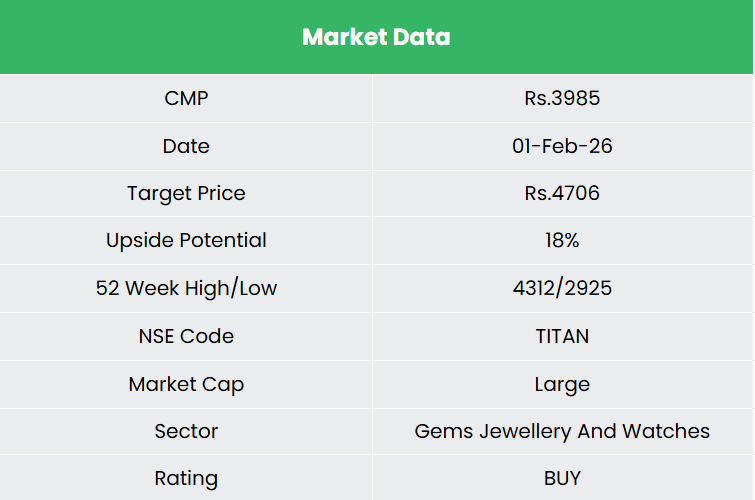Select the Target Price label
This screenshot has height=500, width=755.
(x=186, y=193)
